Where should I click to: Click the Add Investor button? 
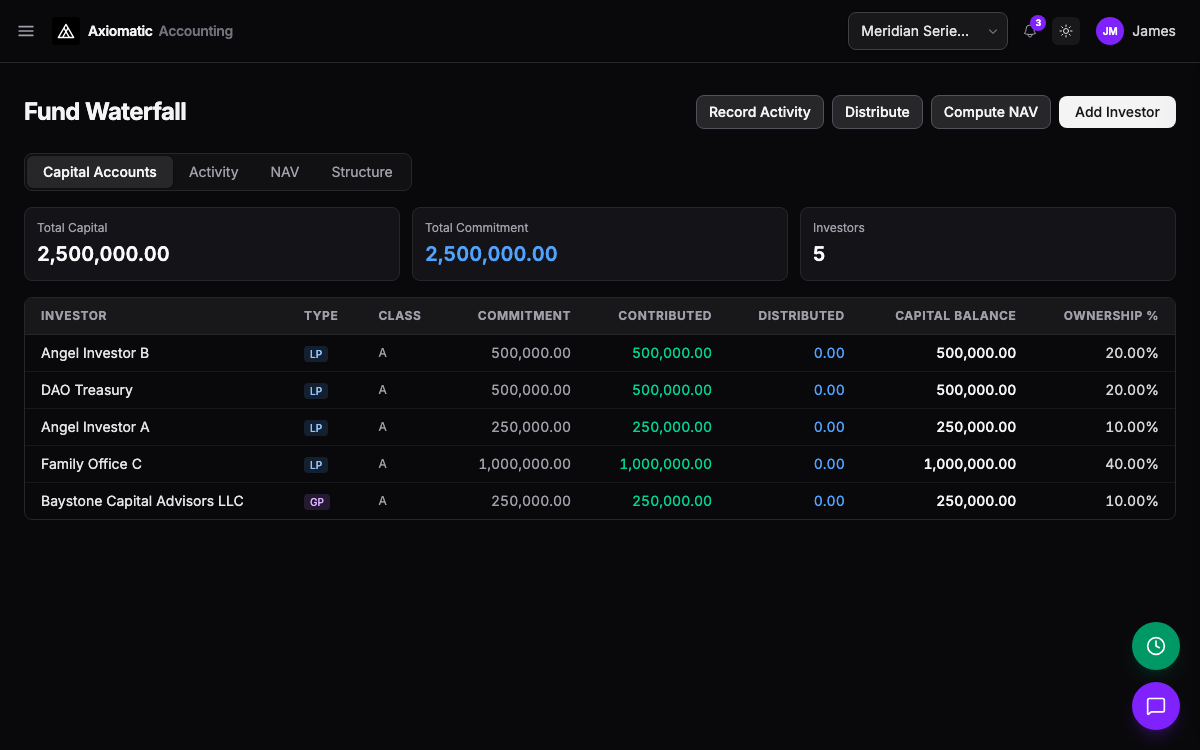[1117, 112]
